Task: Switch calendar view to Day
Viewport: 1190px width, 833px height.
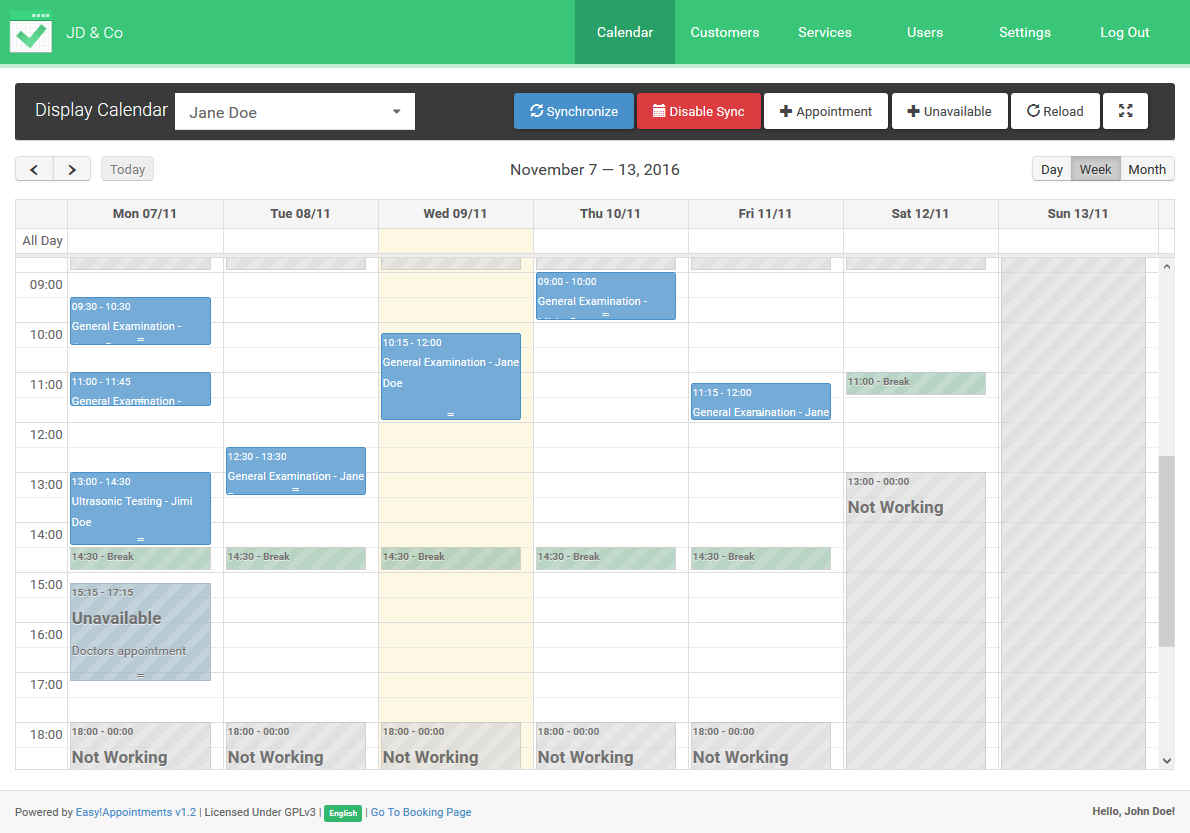Action: (x=1051, y=169)
